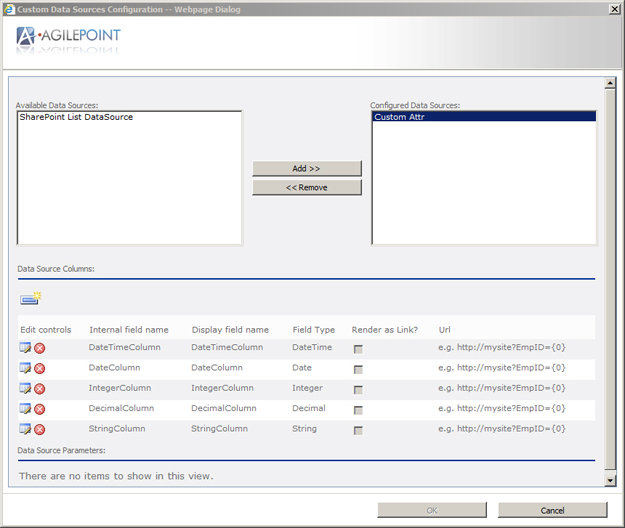Edit the IntegerColumn row
This screenshot has width=625, height=528.
point(25,388)
